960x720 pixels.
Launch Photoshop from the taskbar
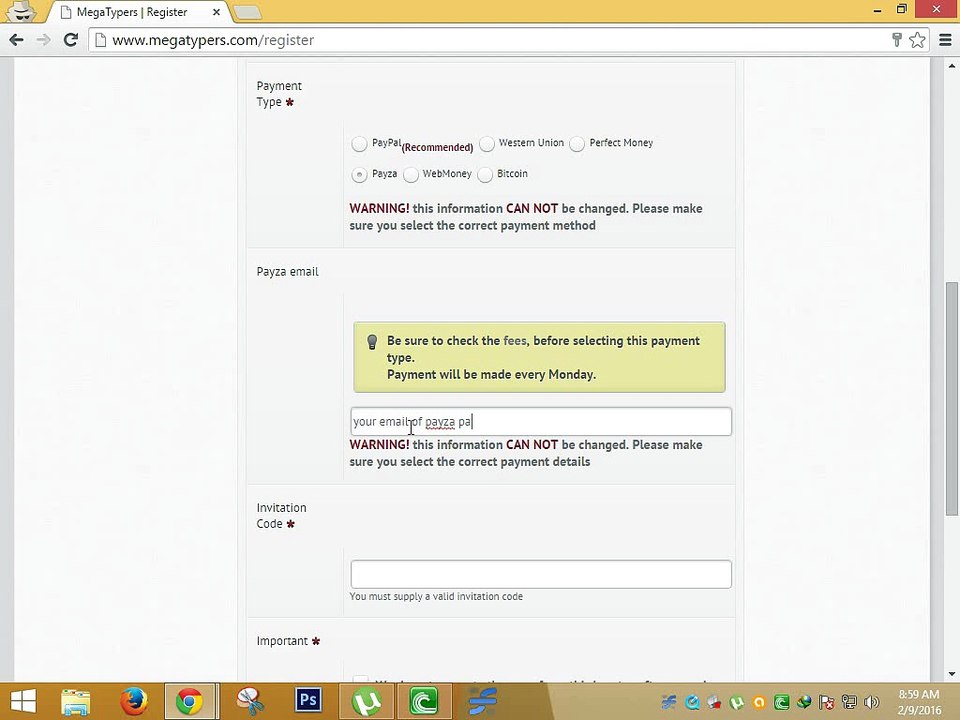click(308, 701)
